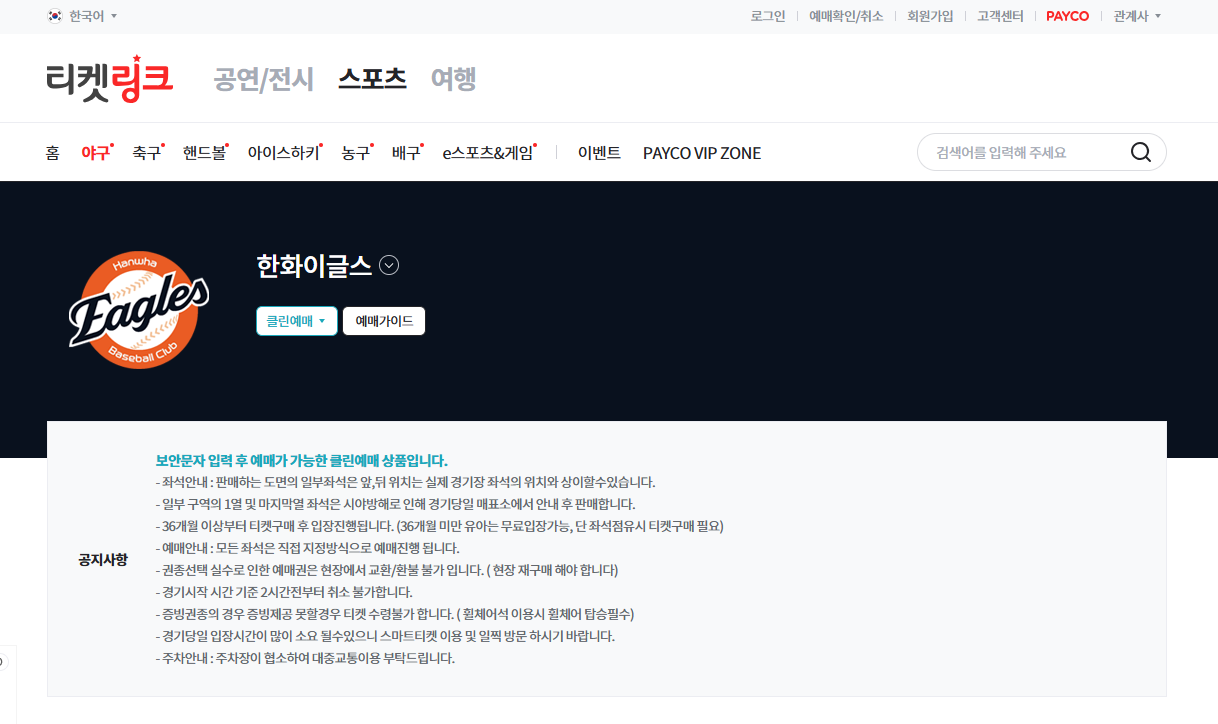The image size is (1218, 724).
Task: Open the 배구 menu item
Action: (x=408, y=153)
